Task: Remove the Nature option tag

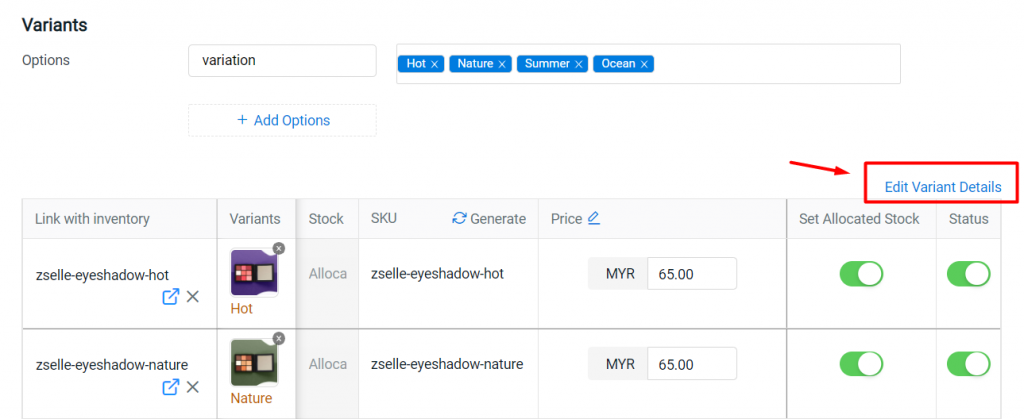Action: point(502,64)
